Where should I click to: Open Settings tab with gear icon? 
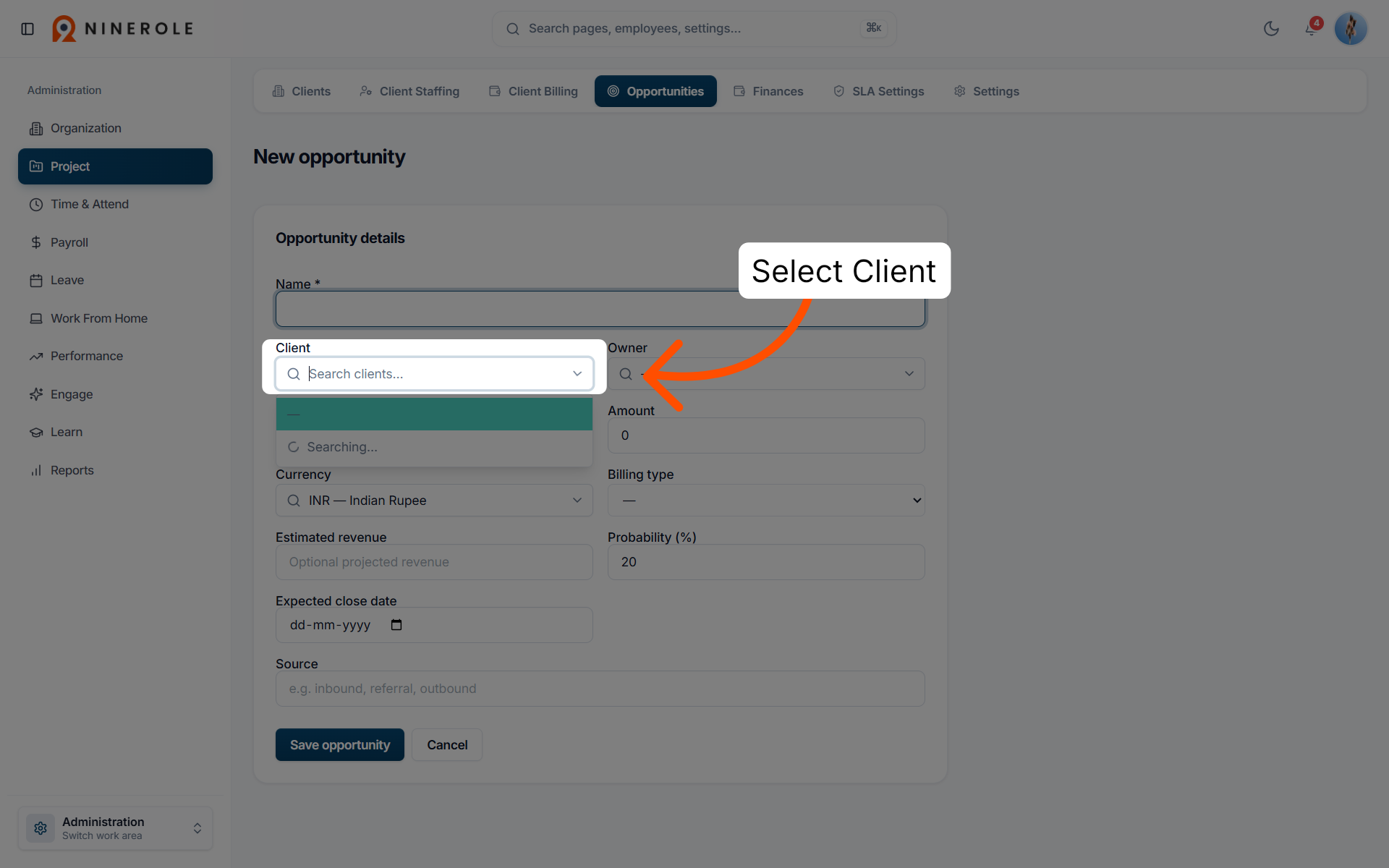click(987, 91)
